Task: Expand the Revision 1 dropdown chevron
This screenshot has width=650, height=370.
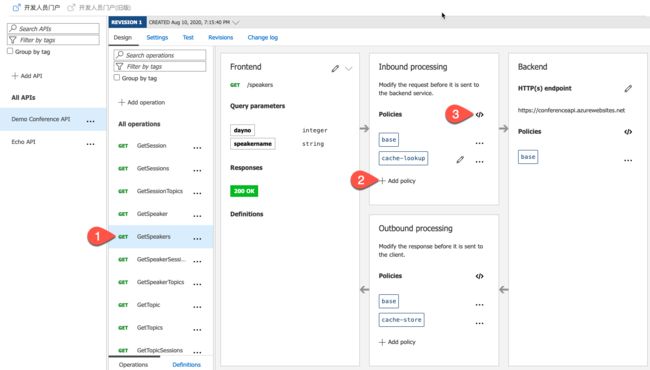Action: pos(236,22)
